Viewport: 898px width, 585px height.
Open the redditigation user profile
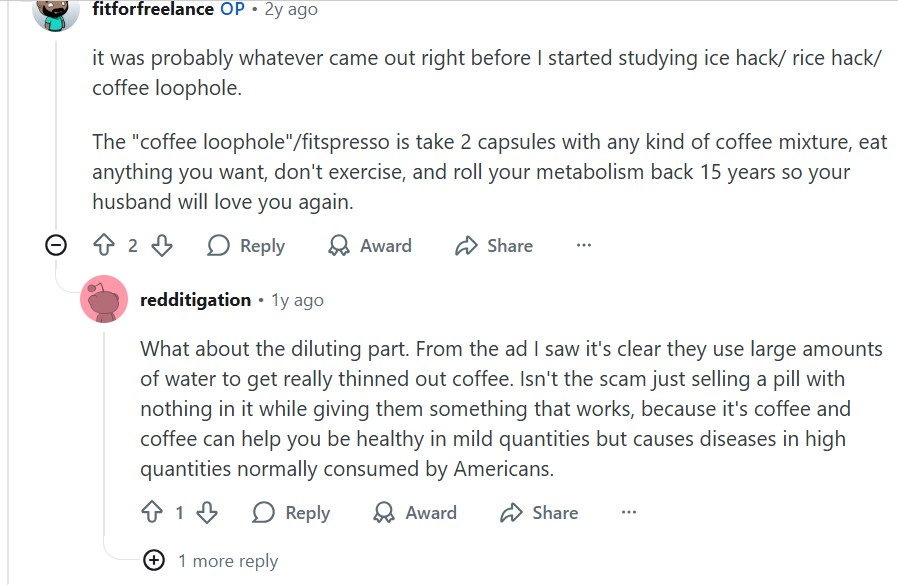click(195, 300)
